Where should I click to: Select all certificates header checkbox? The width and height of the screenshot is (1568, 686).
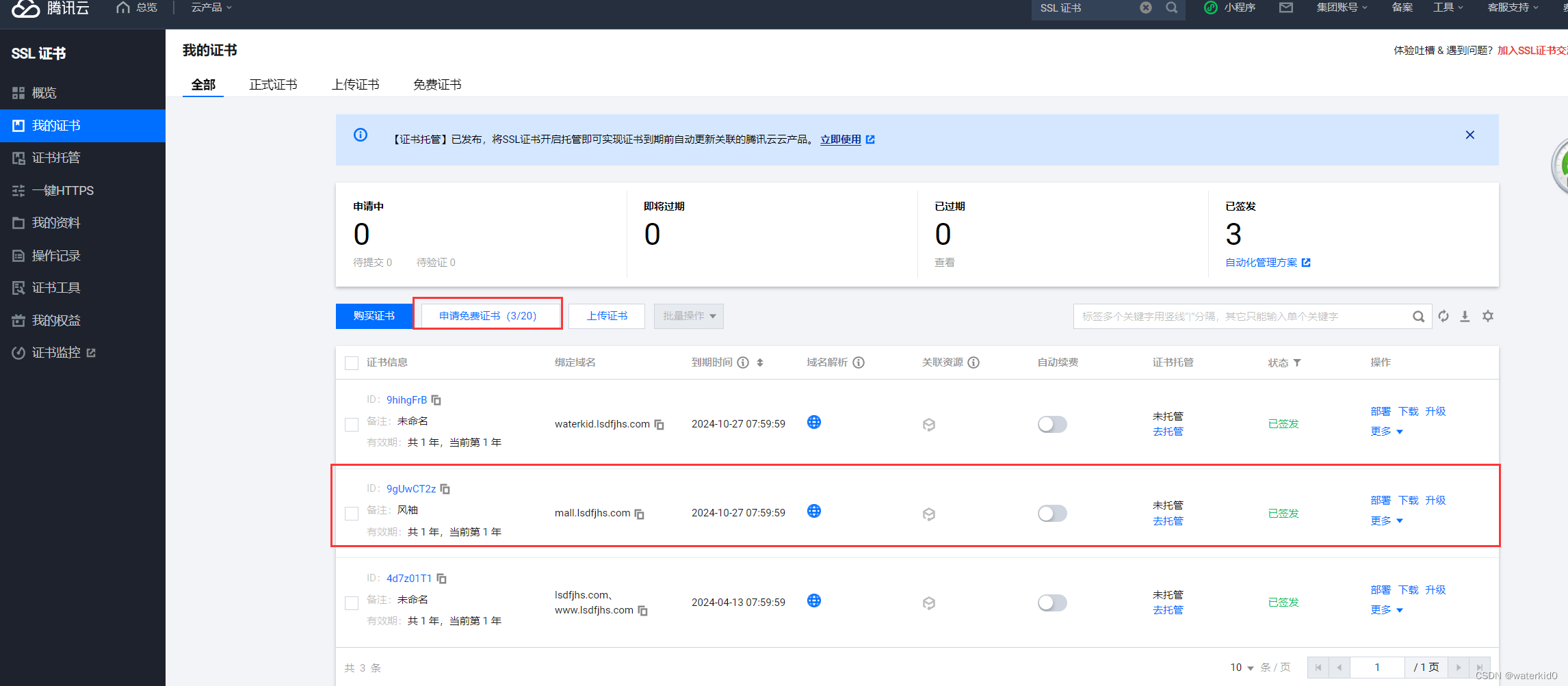352,363
